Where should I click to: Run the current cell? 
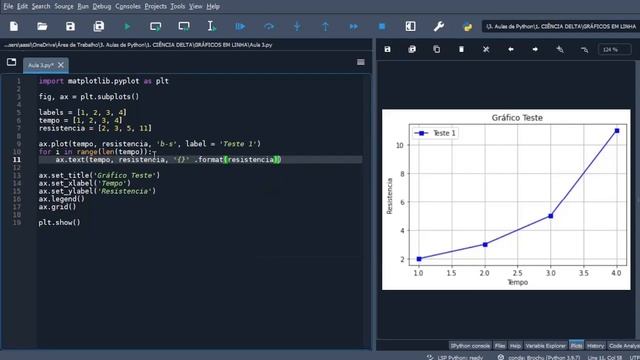pyautogui.click(x=156, y=27)
